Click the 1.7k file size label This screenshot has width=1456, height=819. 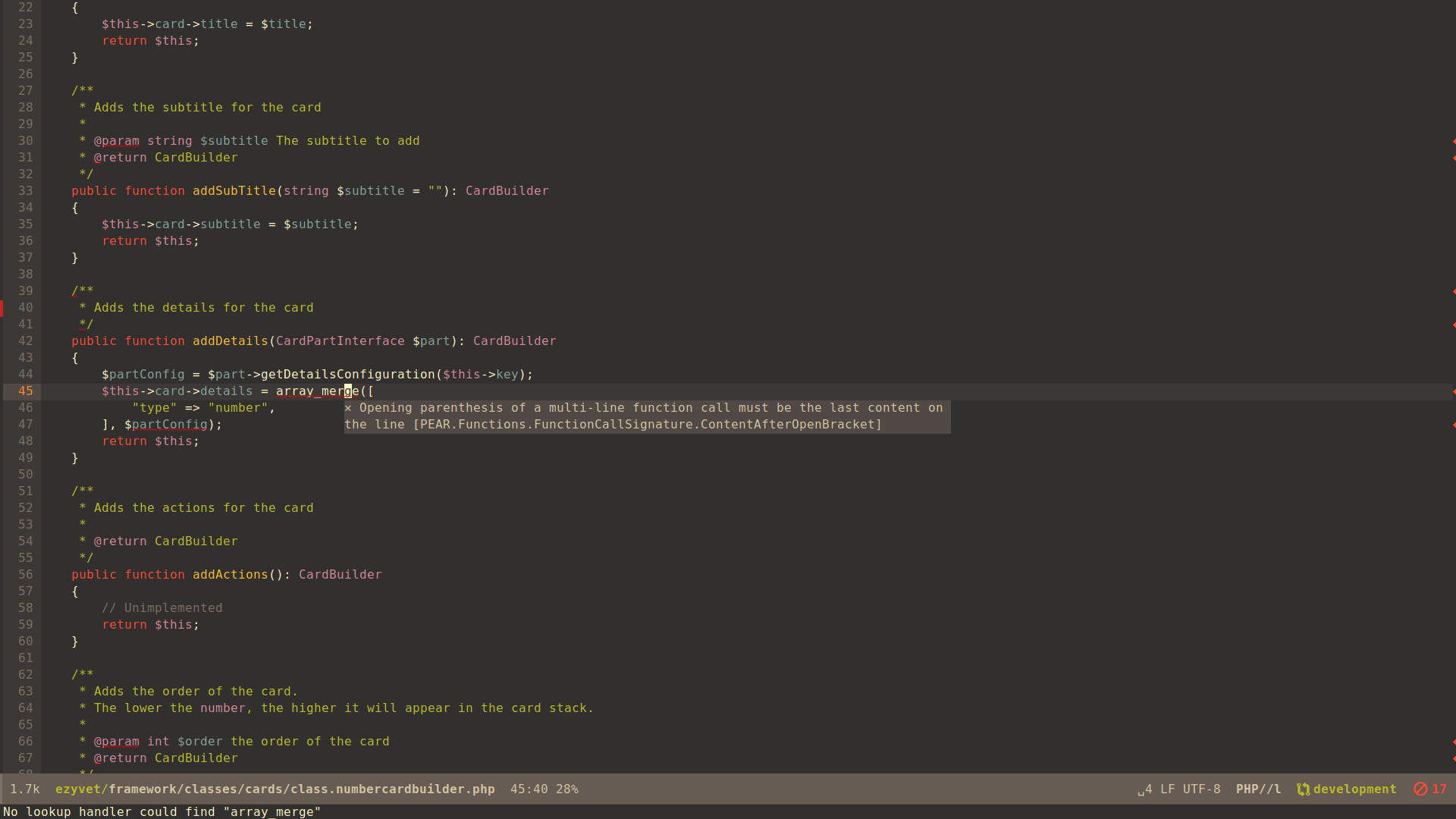pyautogui.click(x=25, y=789)
